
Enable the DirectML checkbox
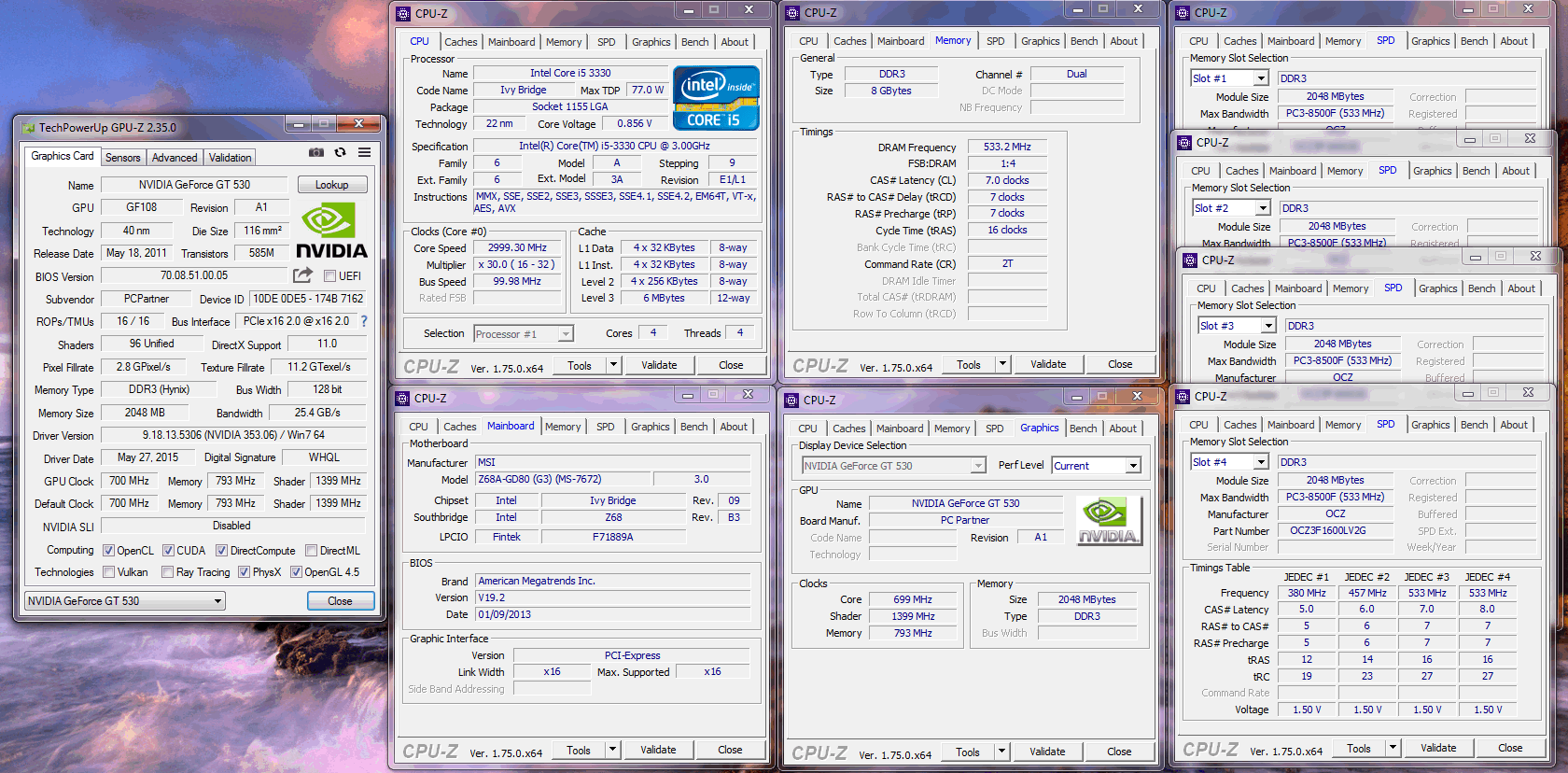[312, 551]
